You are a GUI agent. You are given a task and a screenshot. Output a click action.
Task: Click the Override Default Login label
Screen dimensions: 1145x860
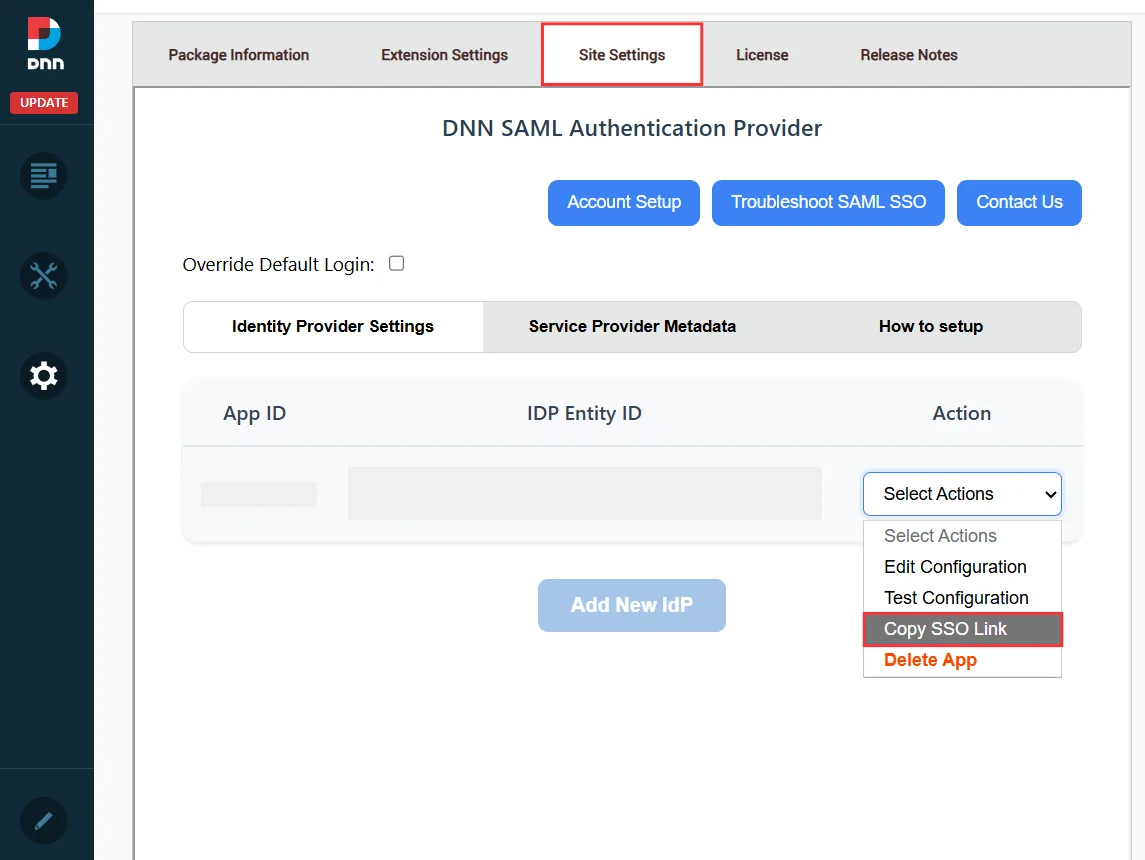click(278, 264)
